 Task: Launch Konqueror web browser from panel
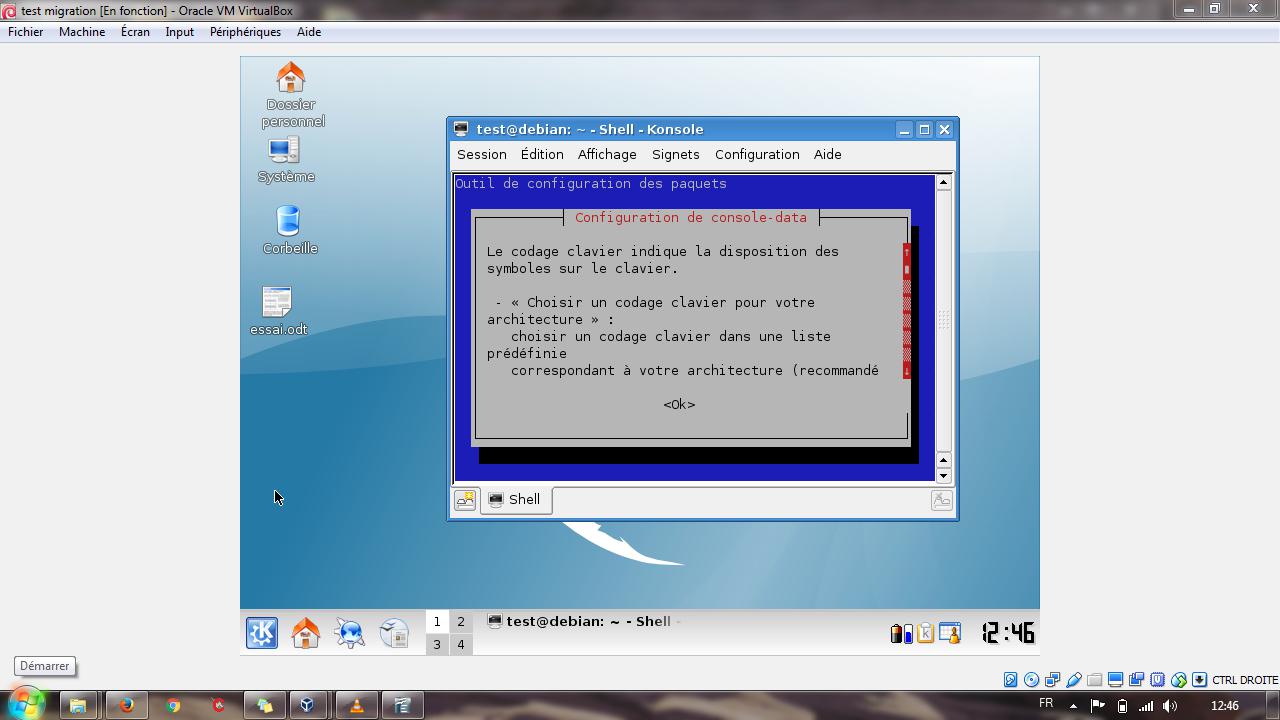click(349, 633)
